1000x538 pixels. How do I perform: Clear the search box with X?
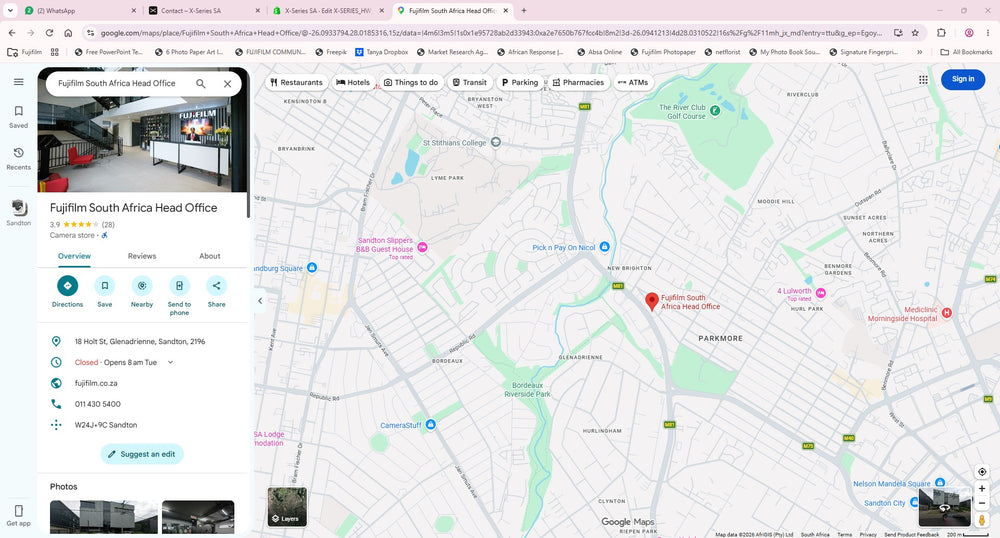click(x=227, y=84)
